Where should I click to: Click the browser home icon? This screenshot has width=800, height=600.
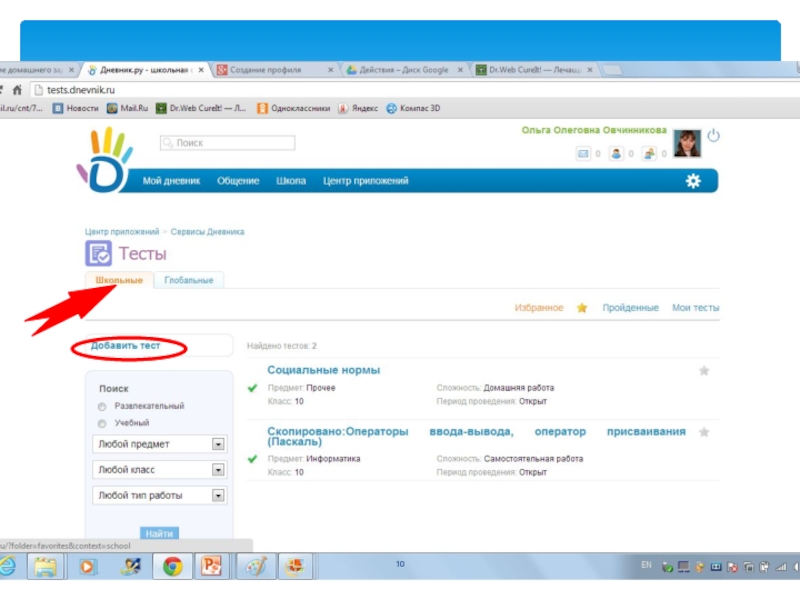[x=17, y=90]
